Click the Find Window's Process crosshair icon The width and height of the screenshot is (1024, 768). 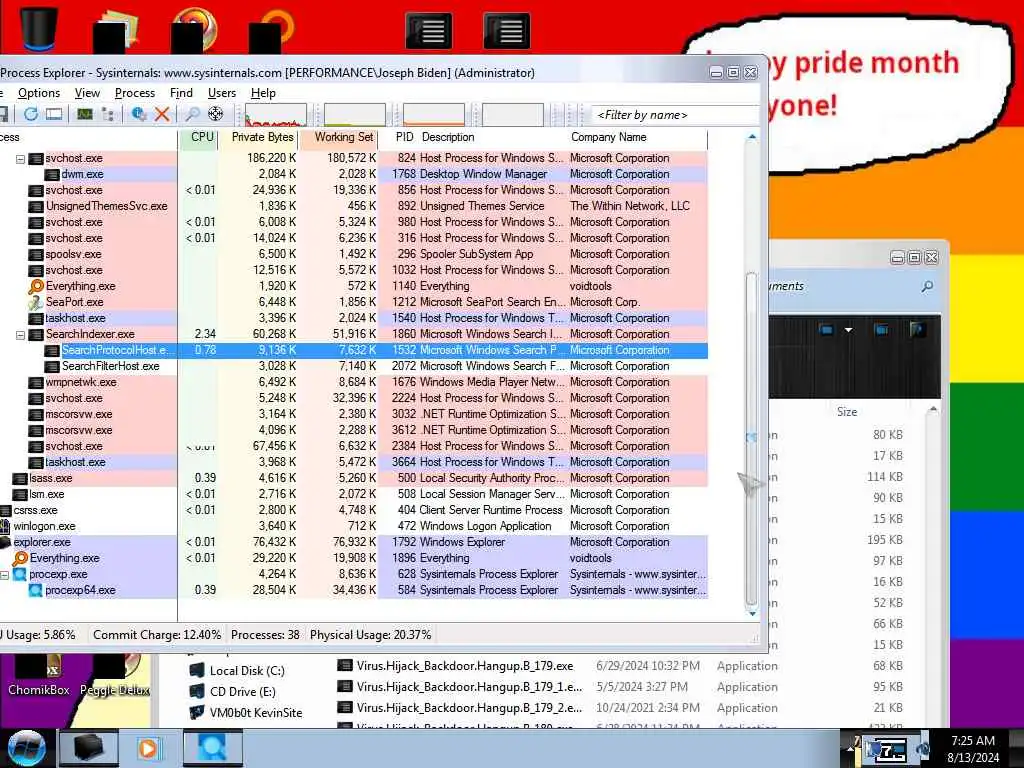point(216,114)
